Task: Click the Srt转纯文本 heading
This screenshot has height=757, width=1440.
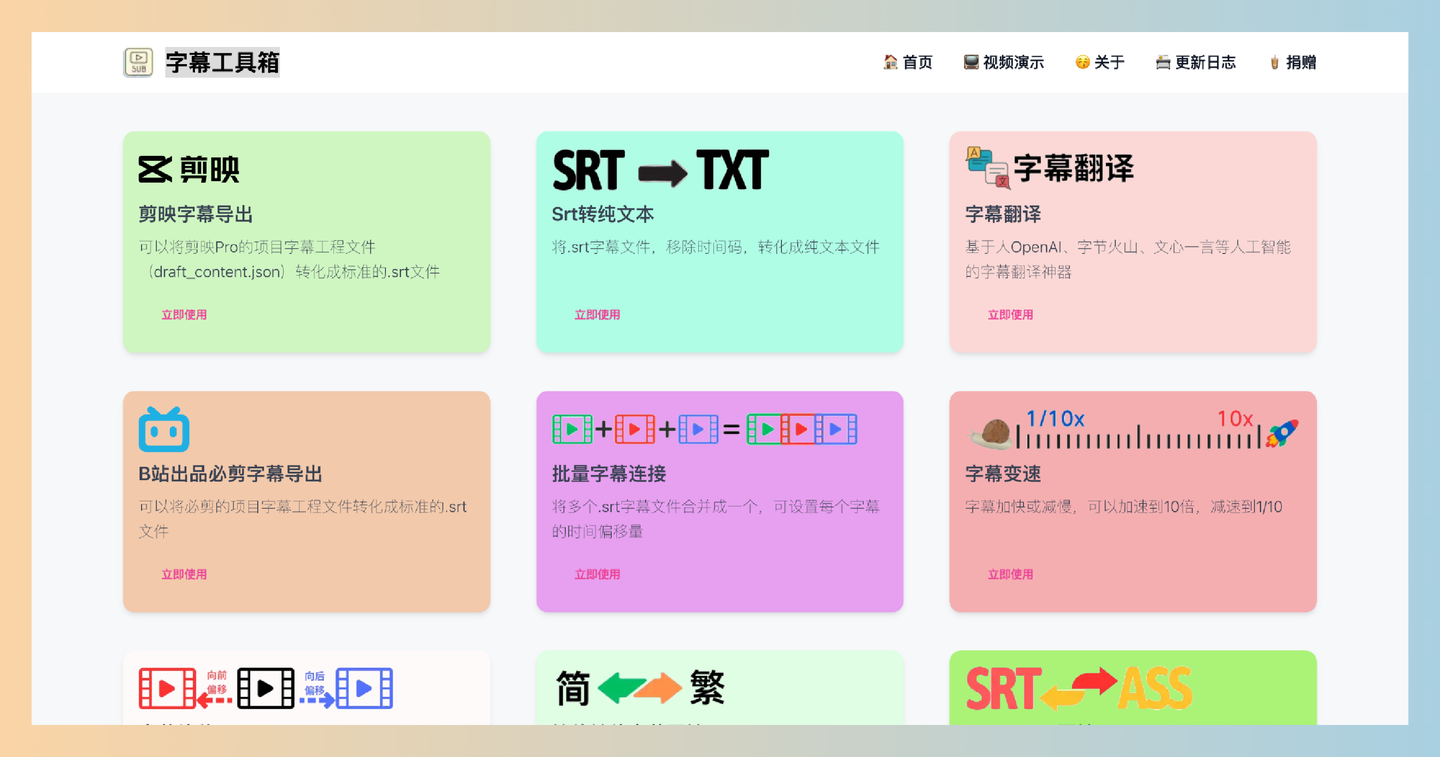Action: 603,215
